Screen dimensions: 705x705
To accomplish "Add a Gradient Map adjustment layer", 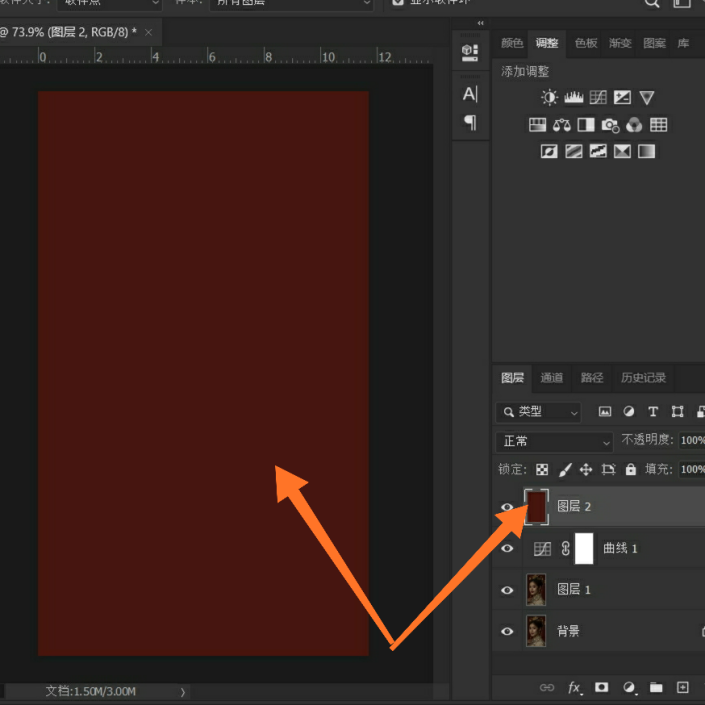I will (647, 152).
